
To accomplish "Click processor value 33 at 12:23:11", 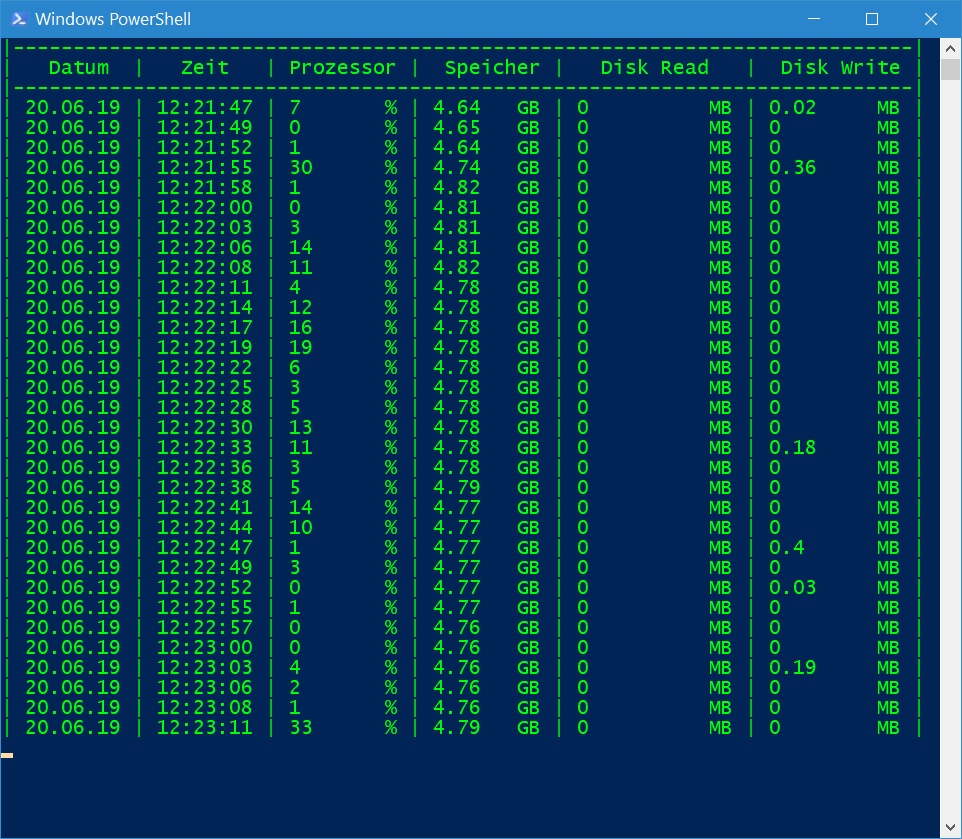I will click(301, 727).
